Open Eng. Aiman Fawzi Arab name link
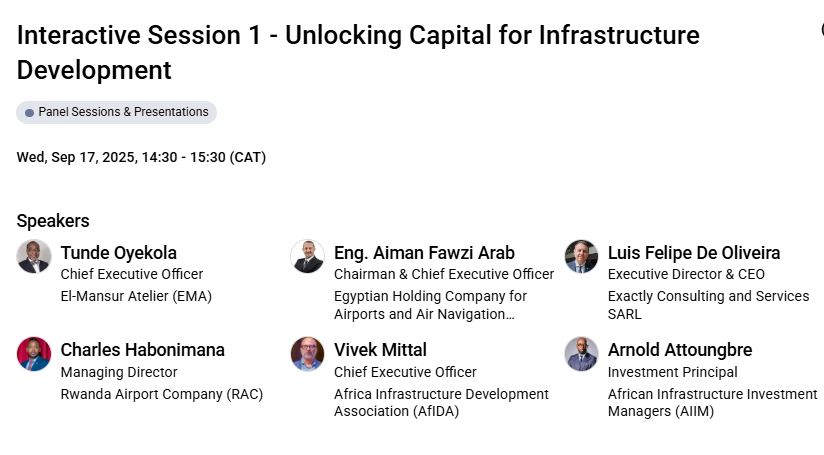Image resolution: width=824 pixels, height=455 pixels. click(424, 253)
